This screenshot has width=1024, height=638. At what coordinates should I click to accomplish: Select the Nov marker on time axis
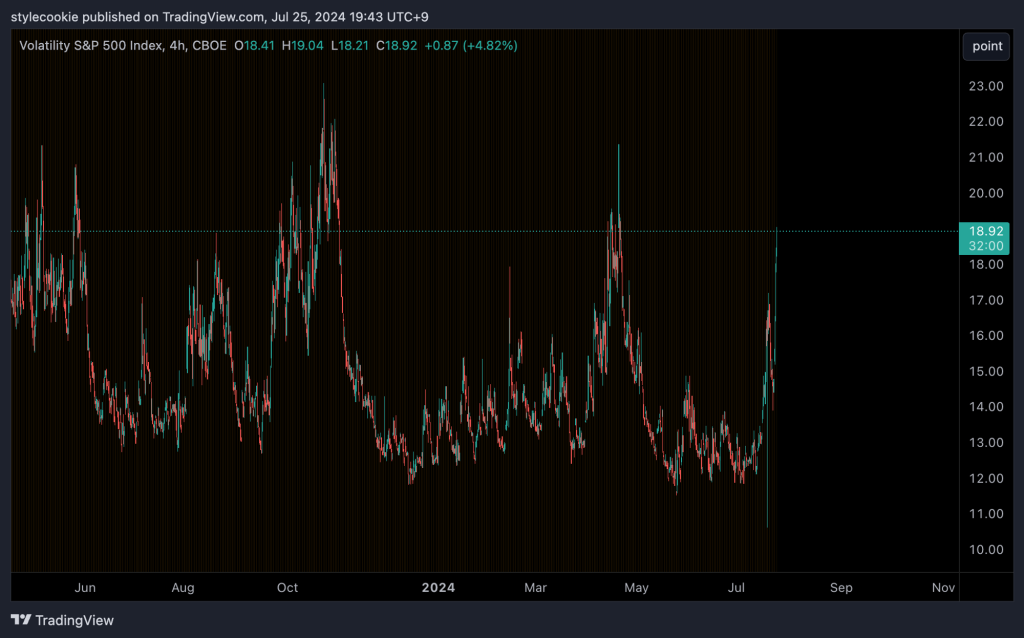click(942, 587)
